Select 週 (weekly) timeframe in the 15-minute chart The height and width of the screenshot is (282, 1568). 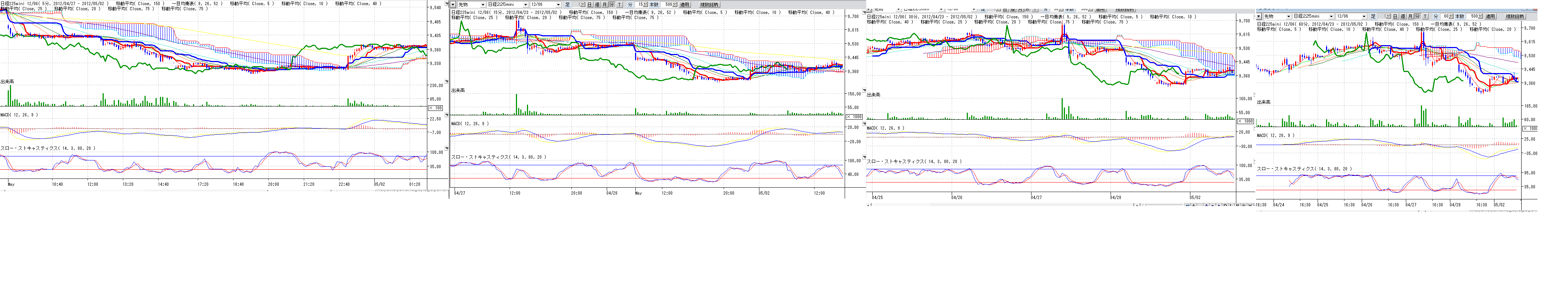click(x=597, y=5)
